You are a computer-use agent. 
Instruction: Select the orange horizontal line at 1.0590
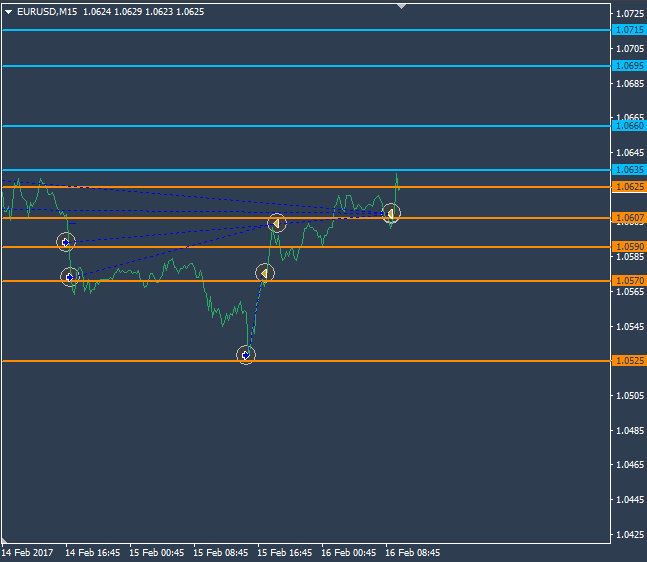(306, 247)
